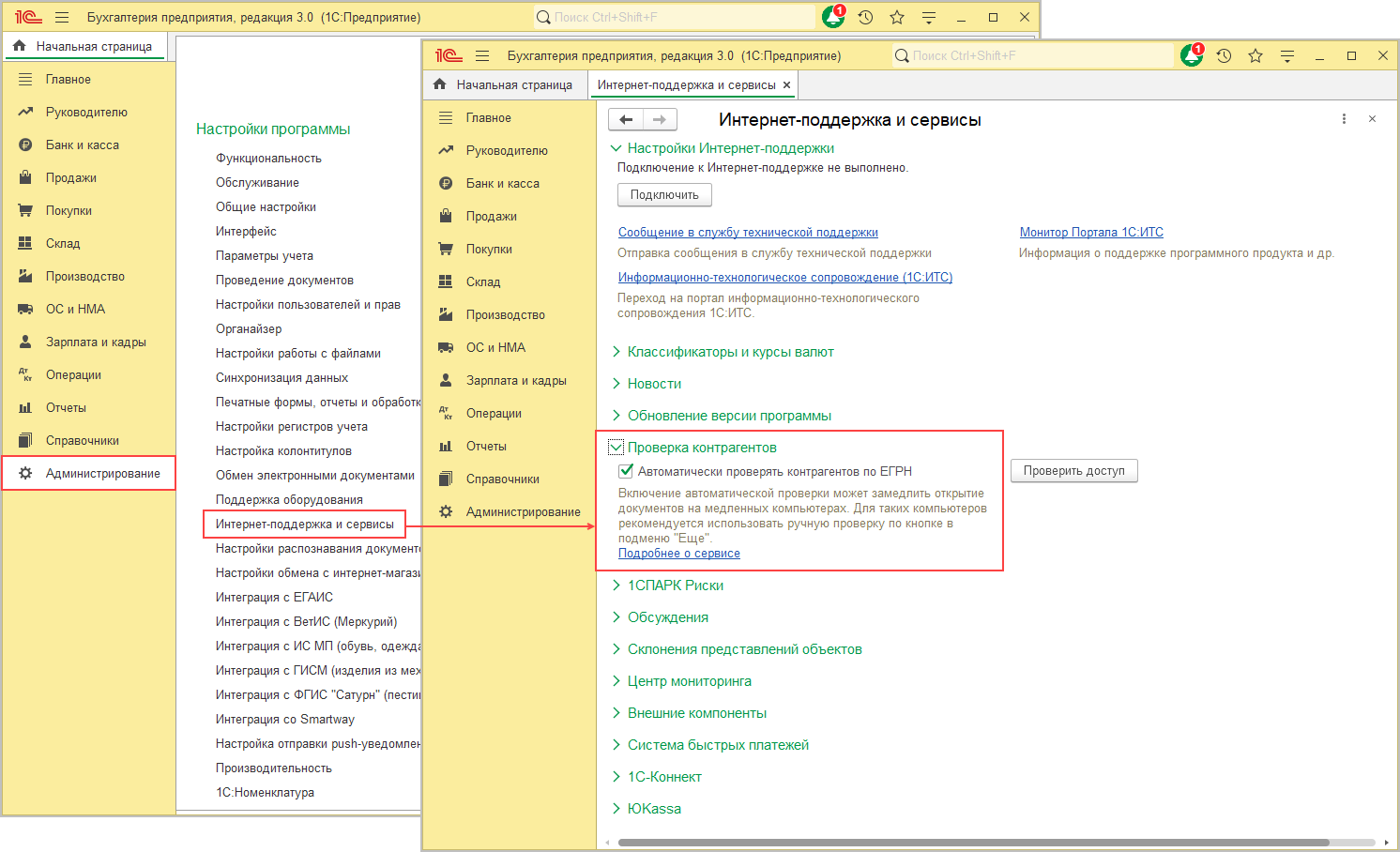Open Справочники section in front window
The image size is (1400, 852).
[502, 479]
